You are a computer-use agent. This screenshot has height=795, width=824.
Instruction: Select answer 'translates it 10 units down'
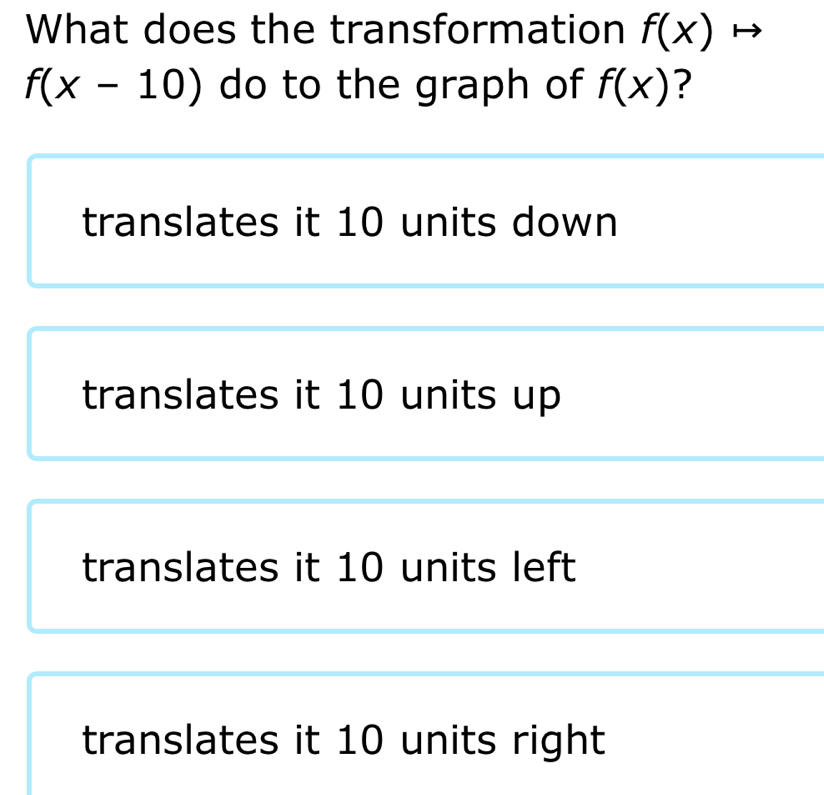(426, 221)
